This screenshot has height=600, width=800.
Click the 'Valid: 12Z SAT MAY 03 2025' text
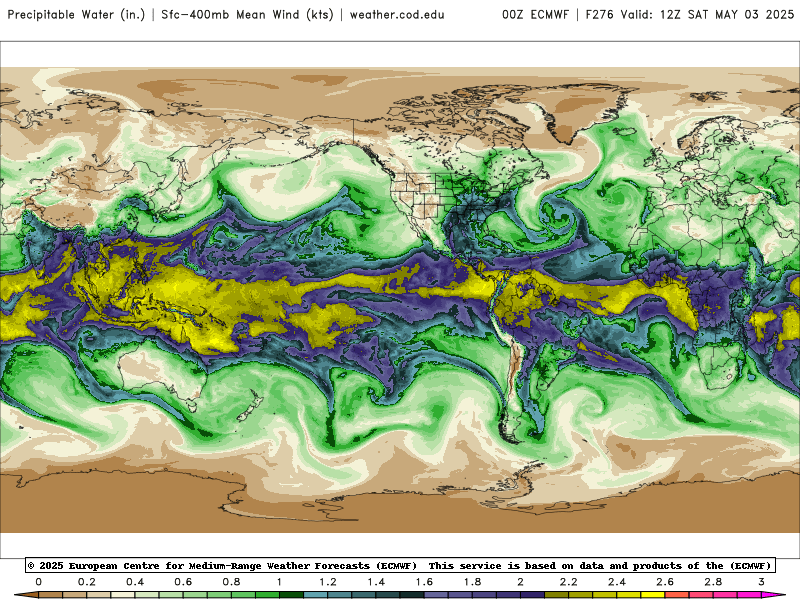pyautogui.click(x=707, y=15)
